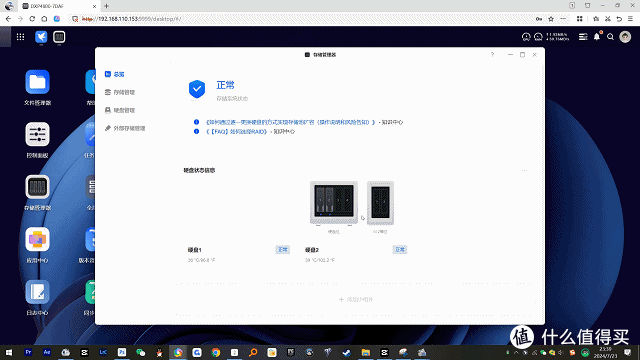Screen dimensions: 640x360
Task: Open the app launcher grid in NAS top bar
Action: tap(20, 37)
